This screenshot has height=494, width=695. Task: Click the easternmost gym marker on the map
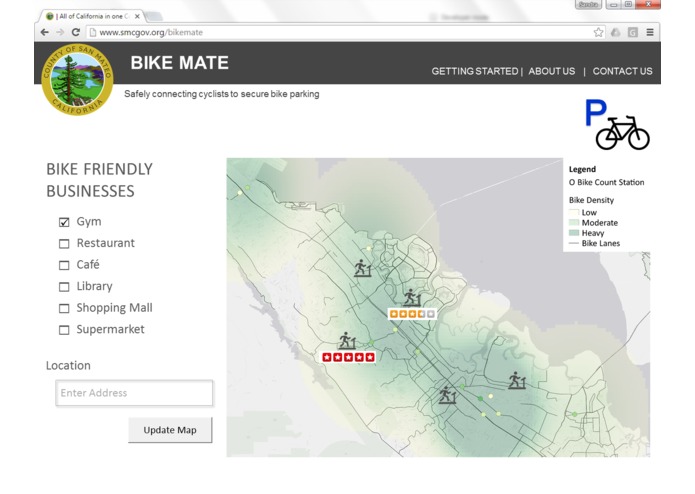click(x=517, y=381)
